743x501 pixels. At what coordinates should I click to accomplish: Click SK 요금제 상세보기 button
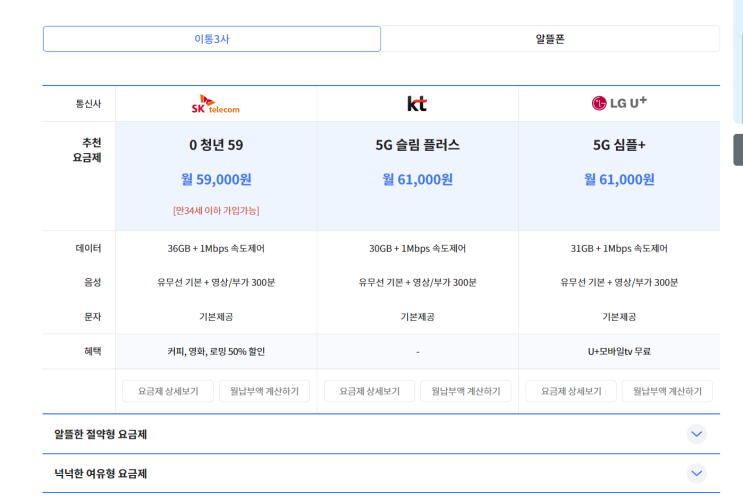click(167, 391)
